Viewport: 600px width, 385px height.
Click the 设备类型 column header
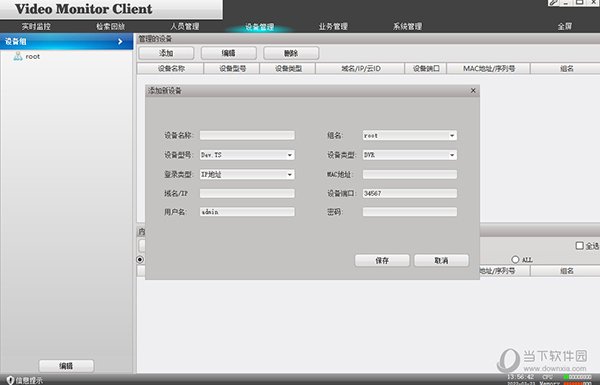click(288, 69)
